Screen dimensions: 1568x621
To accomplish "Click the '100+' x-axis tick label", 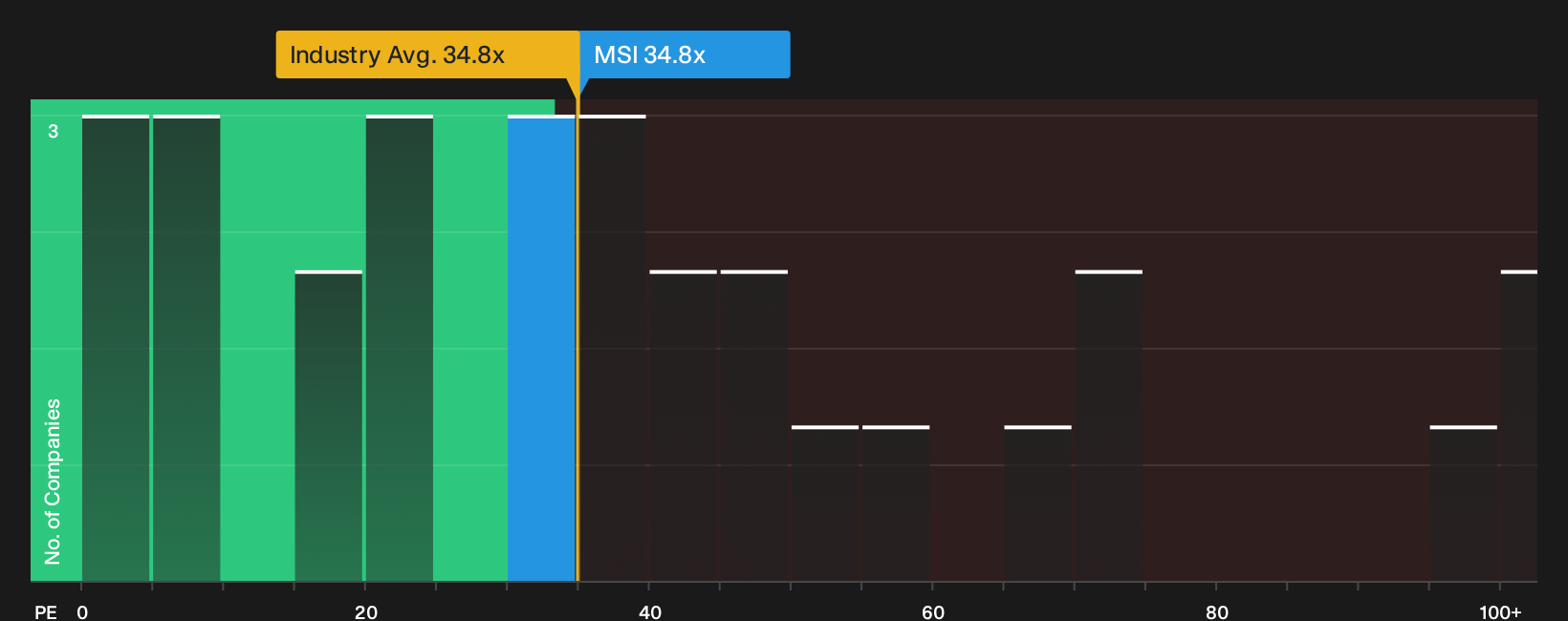I will 1500,612.
